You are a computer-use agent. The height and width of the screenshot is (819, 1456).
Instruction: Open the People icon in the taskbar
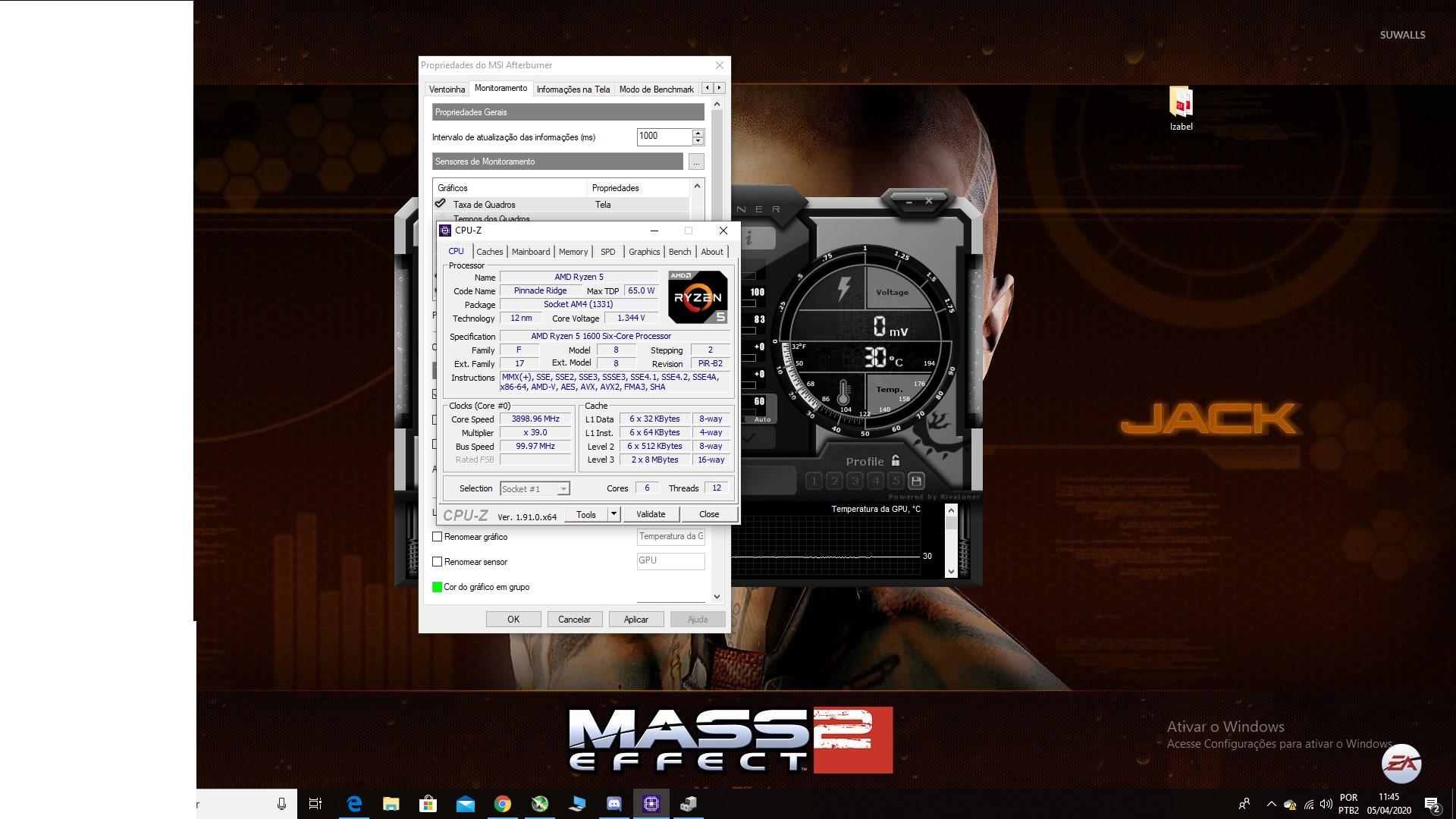coord(1244,804)
